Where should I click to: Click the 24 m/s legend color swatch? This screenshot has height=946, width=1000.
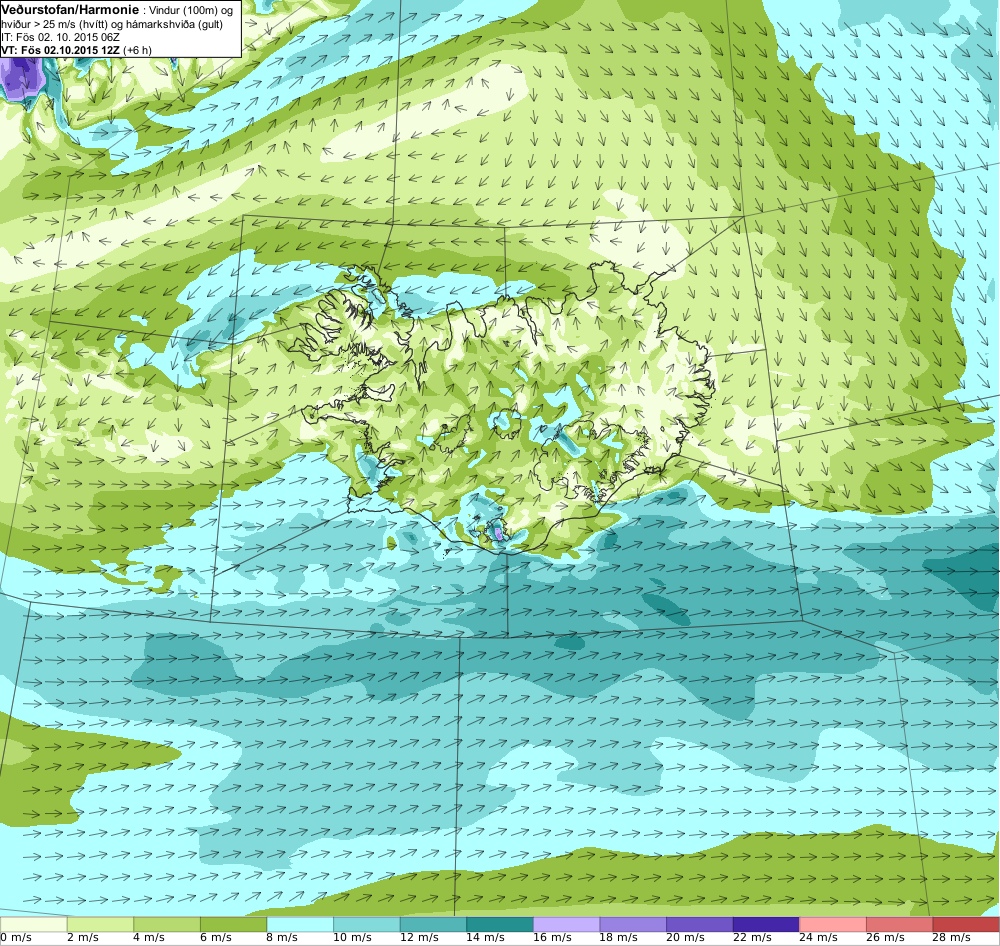833,924
